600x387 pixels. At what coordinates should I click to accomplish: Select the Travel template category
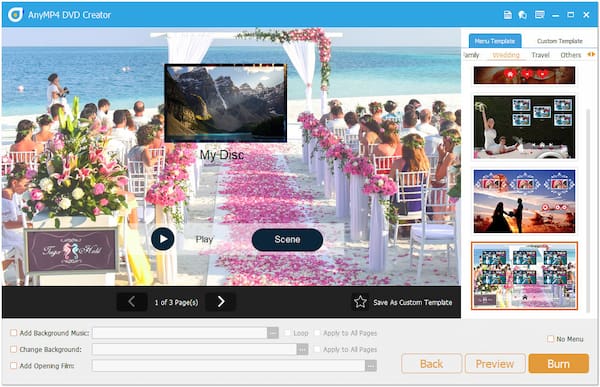tap(540, 55)
